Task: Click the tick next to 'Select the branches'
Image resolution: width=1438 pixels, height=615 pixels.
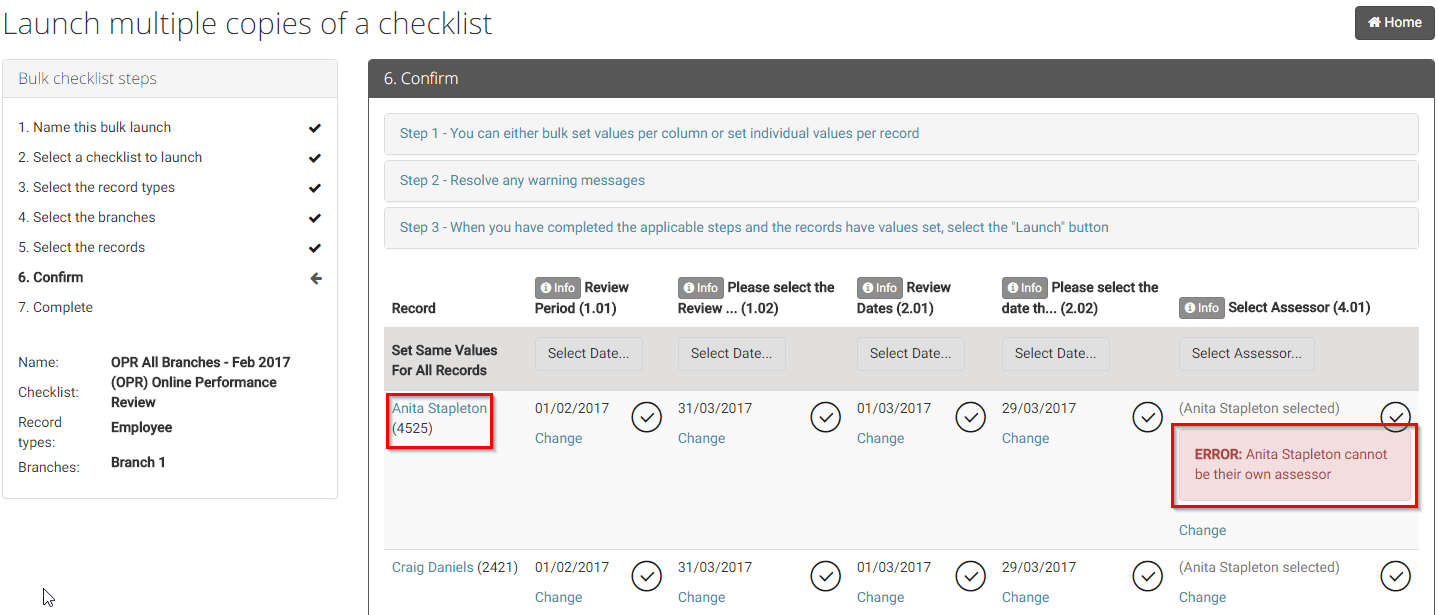Action: [315, 218]
